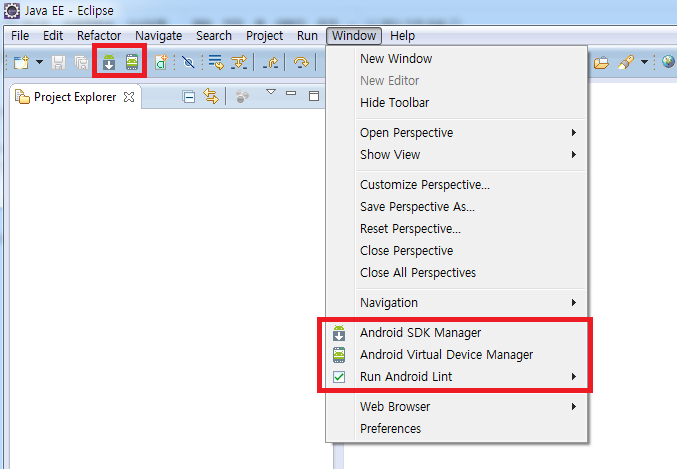
Task: Click the New wizard toolbar icon
Action: (x=21, y=63)
